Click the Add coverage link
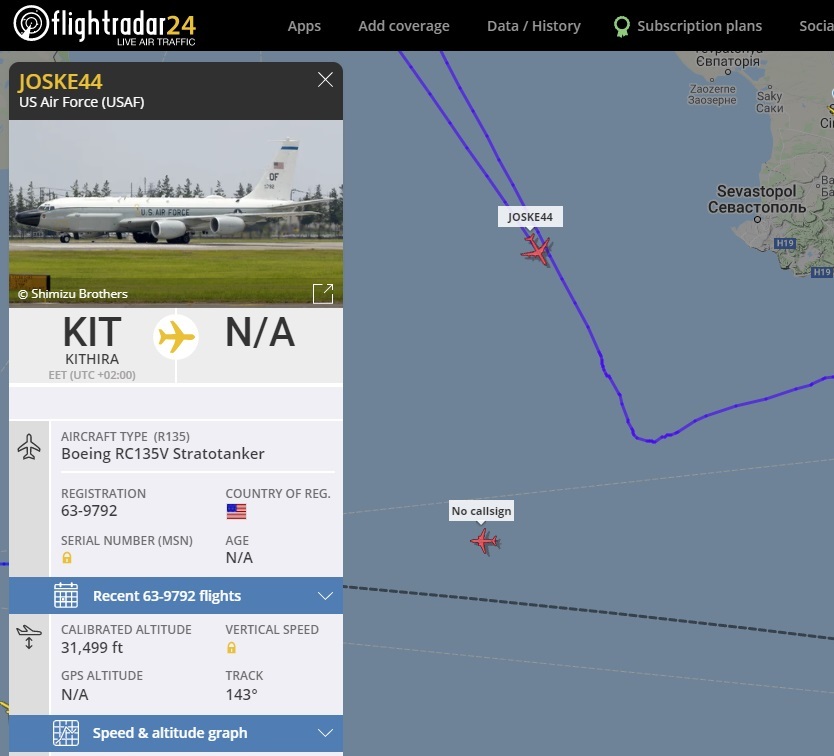This screenshot has height=756, width=834. tap(404, 26)
